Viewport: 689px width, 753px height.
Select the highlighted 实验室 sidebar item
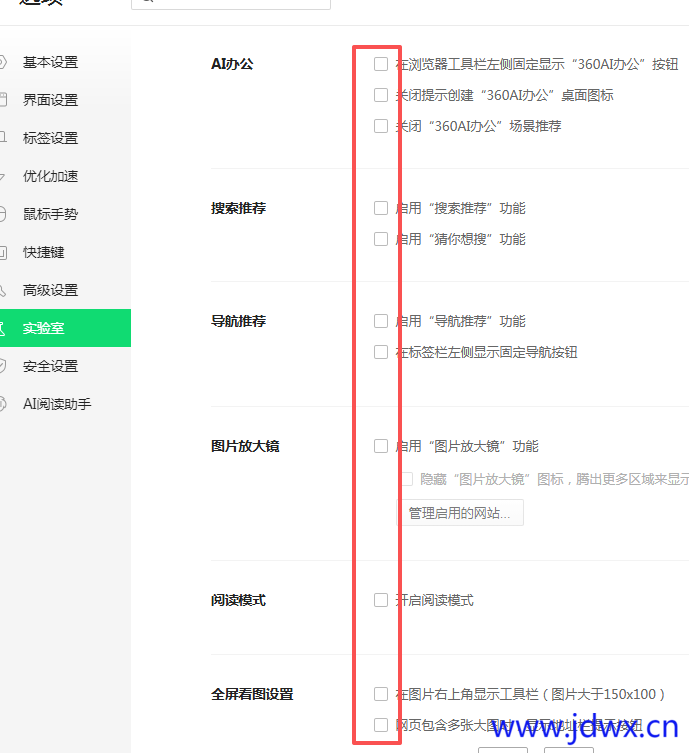(44, 328)
